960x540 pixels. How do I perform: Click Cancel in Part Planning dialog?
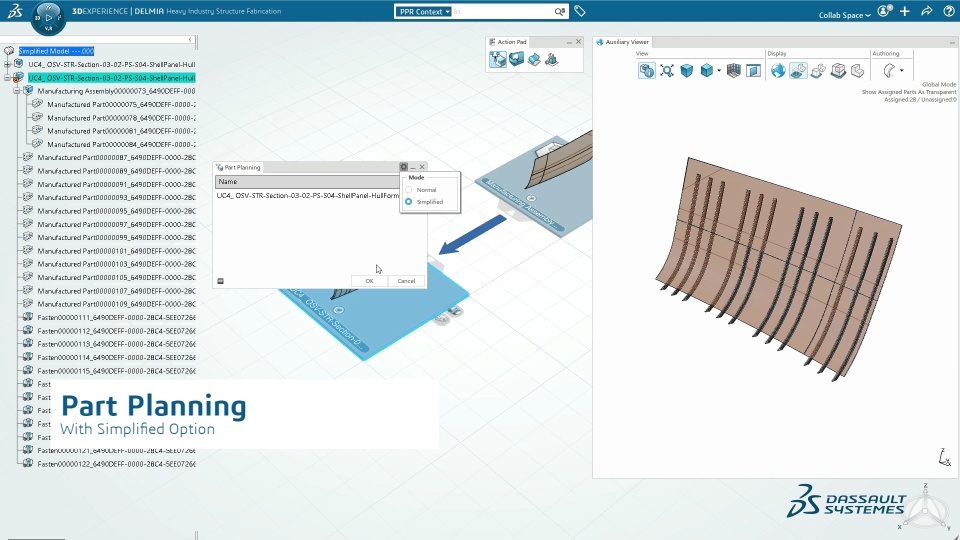coord(406,281)
